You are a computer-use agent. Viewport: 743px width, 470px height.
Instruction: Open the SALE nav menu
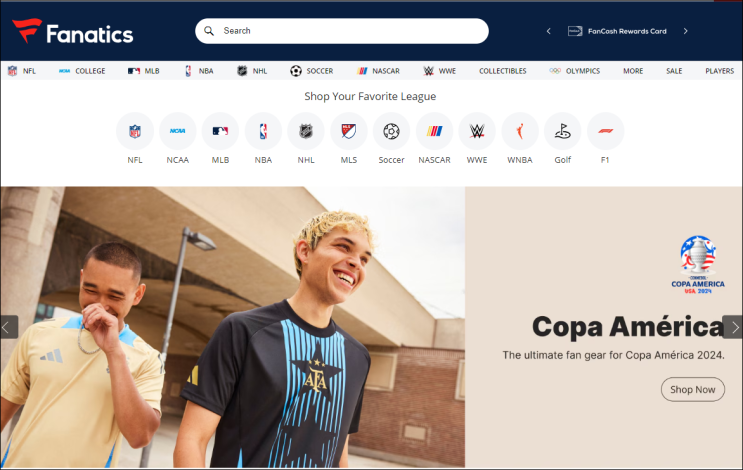[674, 71]
